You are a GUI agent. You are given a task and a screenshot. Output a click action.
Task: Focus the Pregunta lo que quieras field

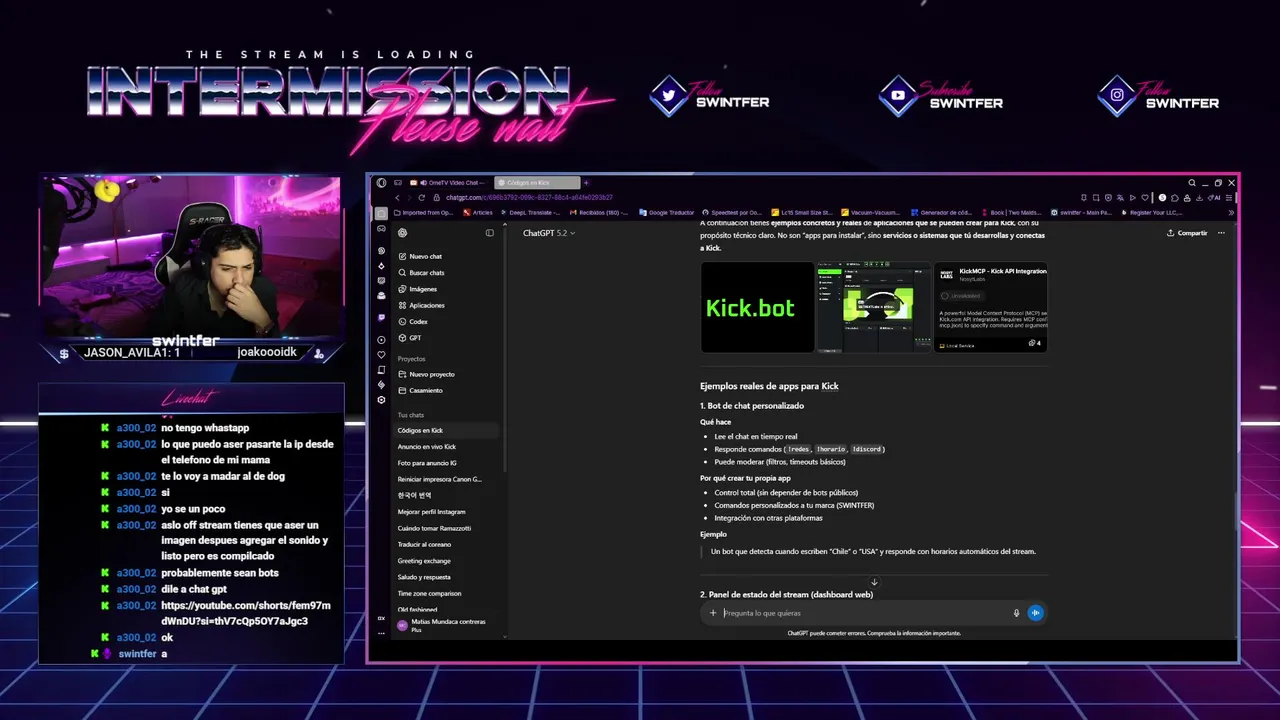point(865,613)
